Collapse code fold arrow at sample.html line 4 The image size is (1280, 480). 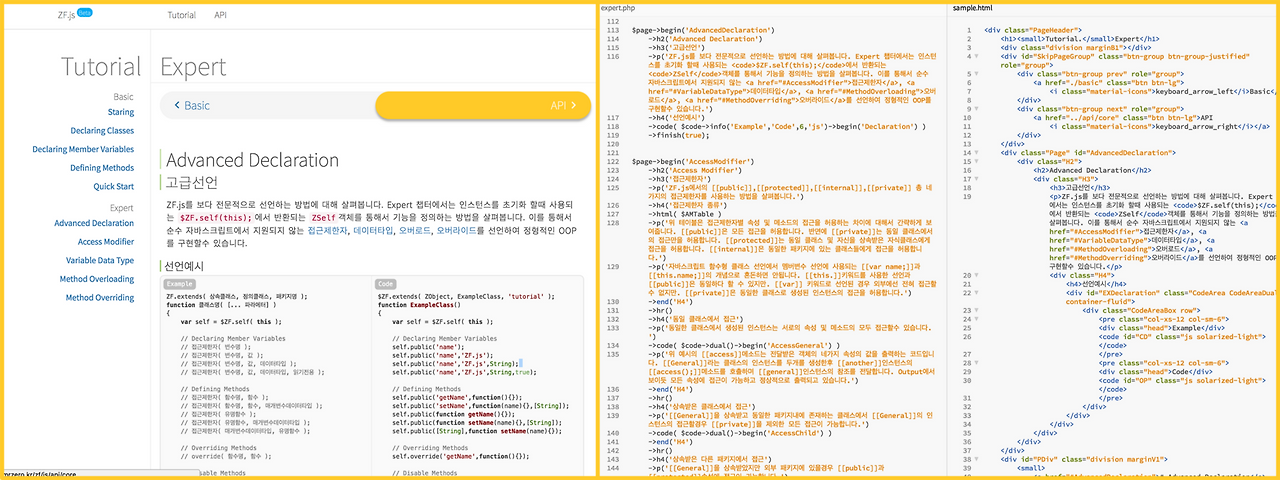click(975, 57)
